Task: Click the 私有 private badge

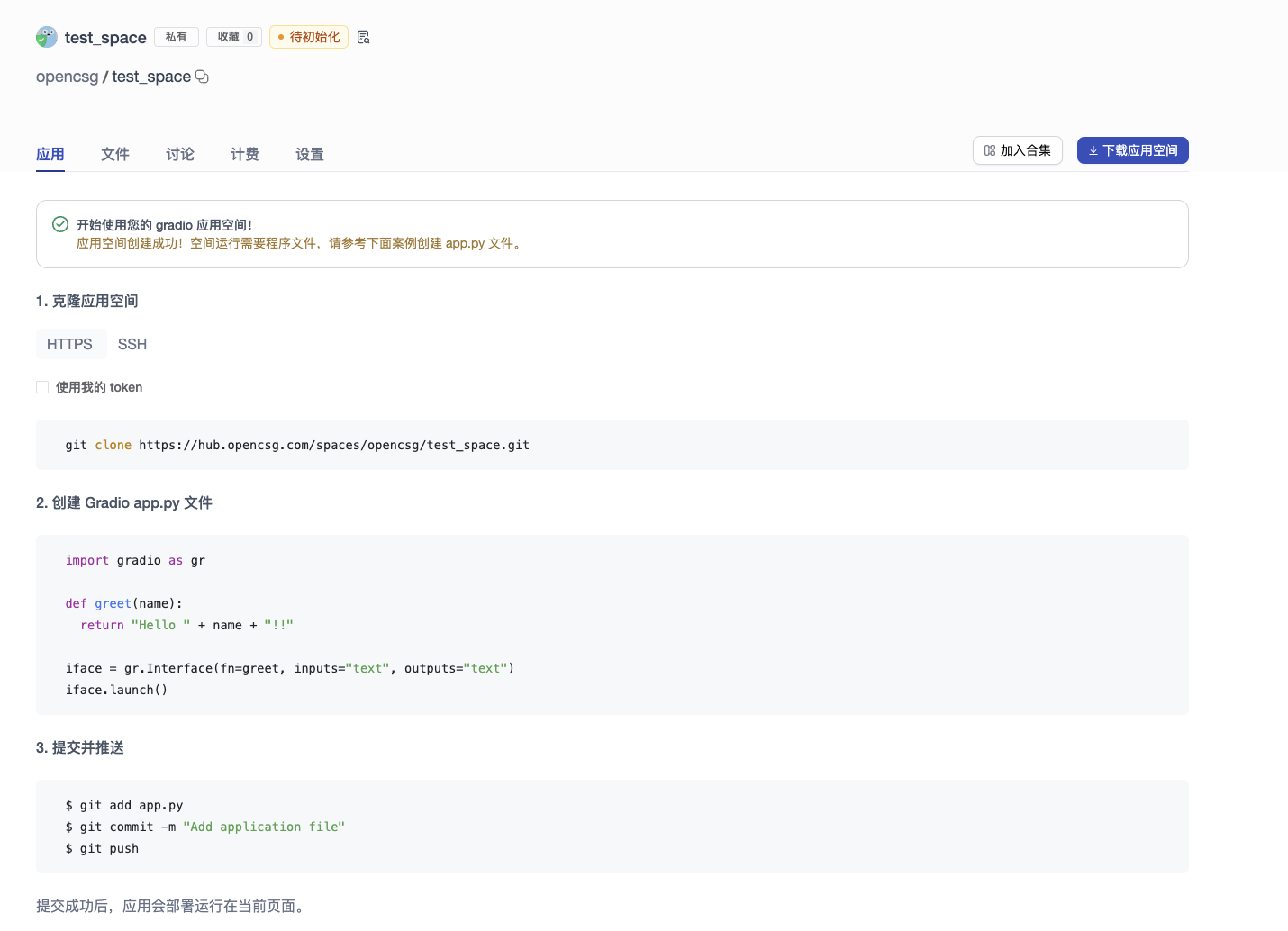Action: pyautogui.click(x=177, y=37)
